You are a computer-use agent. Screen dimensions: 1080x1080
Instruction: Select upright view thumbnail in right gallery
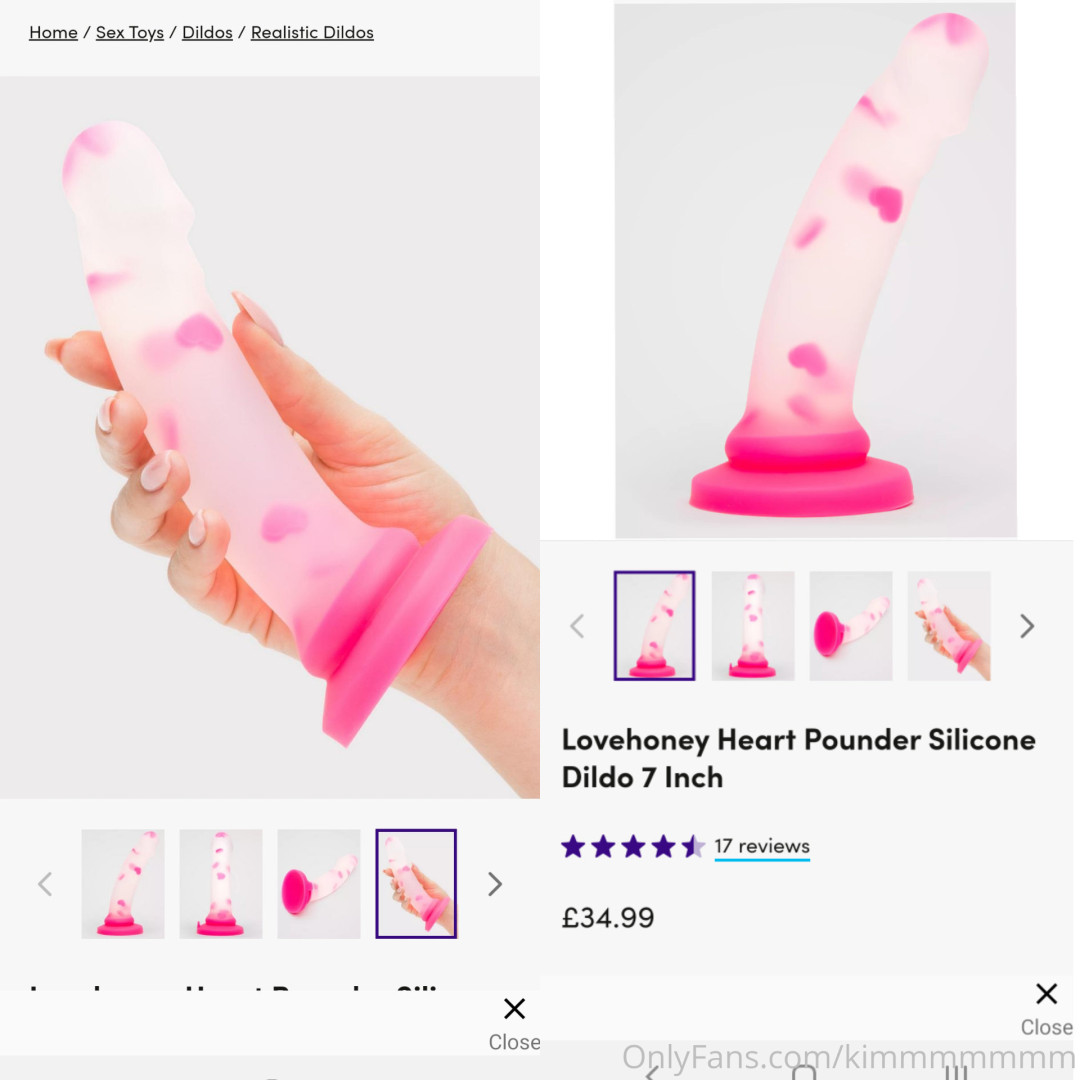coord(753,625)
